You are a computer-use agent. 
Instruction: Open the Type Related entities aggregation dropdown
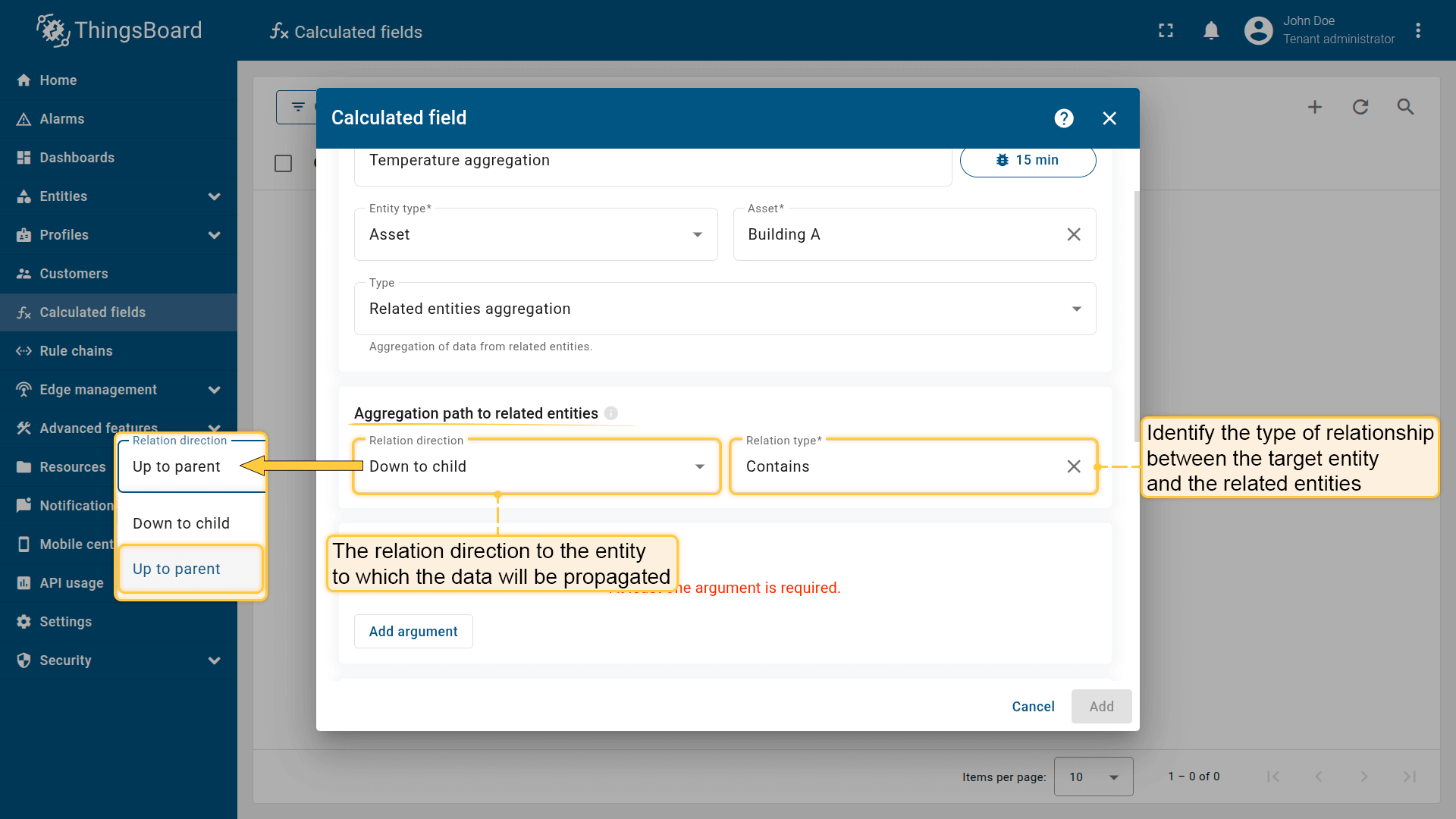point(724,309)
